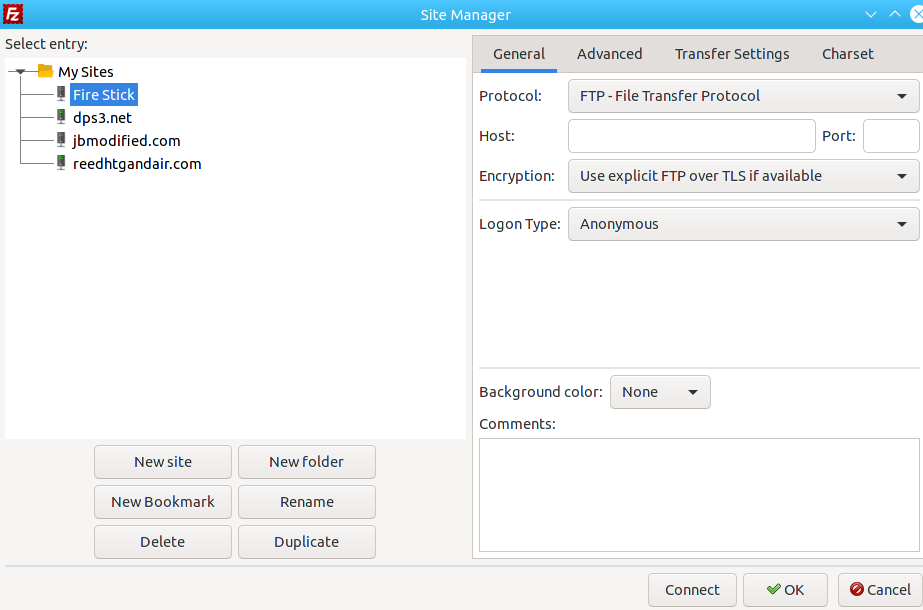Open the Logon Type dropdown

743,224
